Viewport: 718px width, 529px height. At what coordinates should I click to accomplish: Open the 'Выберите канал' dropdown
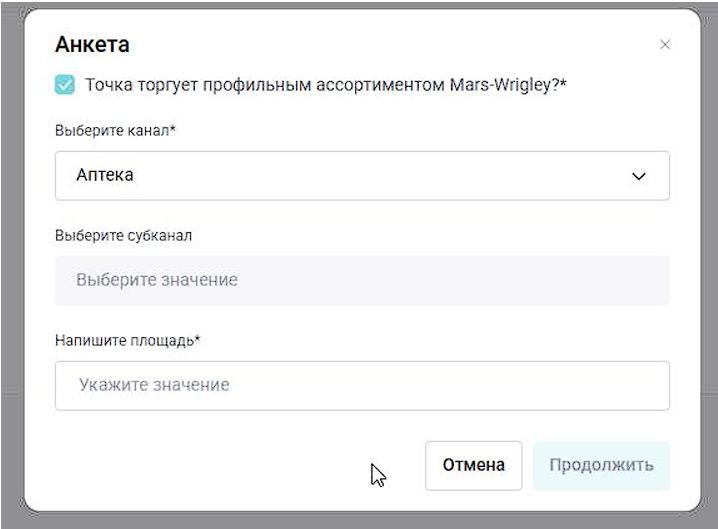coord(361,176)
